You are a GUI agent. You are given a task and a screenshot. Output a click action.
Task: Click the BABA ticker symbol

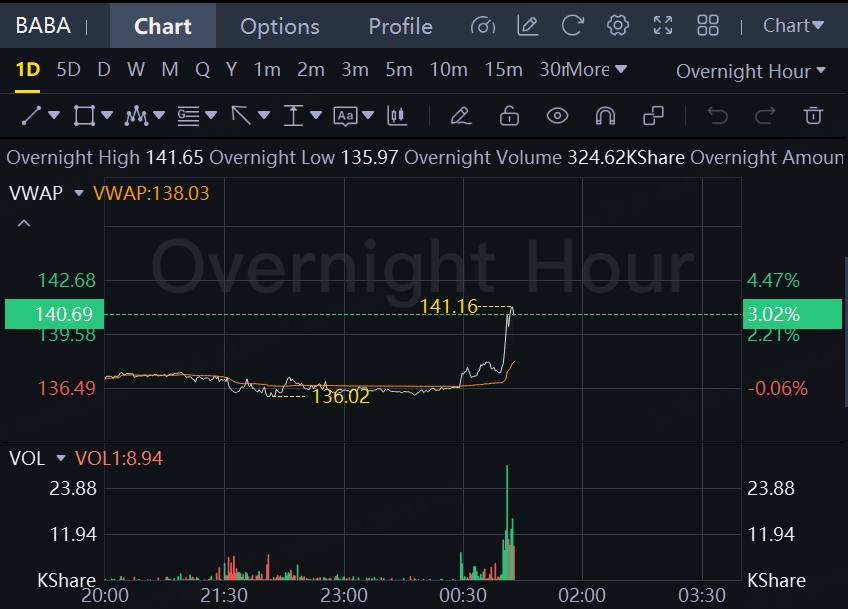coord(43,25)
